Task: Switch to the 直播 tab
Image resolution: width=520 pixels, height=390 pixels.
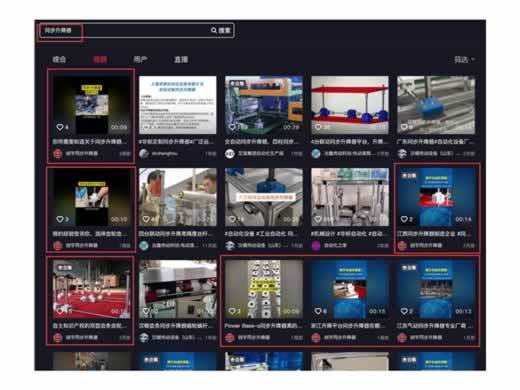Action: [x=181, y=60]
